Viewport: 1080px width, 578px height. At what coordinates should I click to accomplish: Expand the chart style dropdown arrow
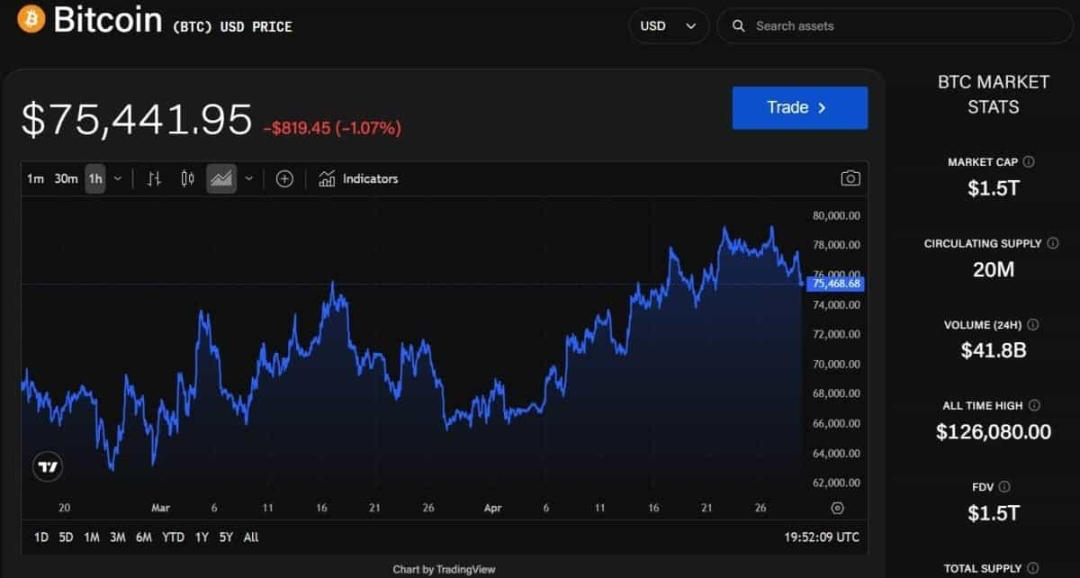[249, 179]
